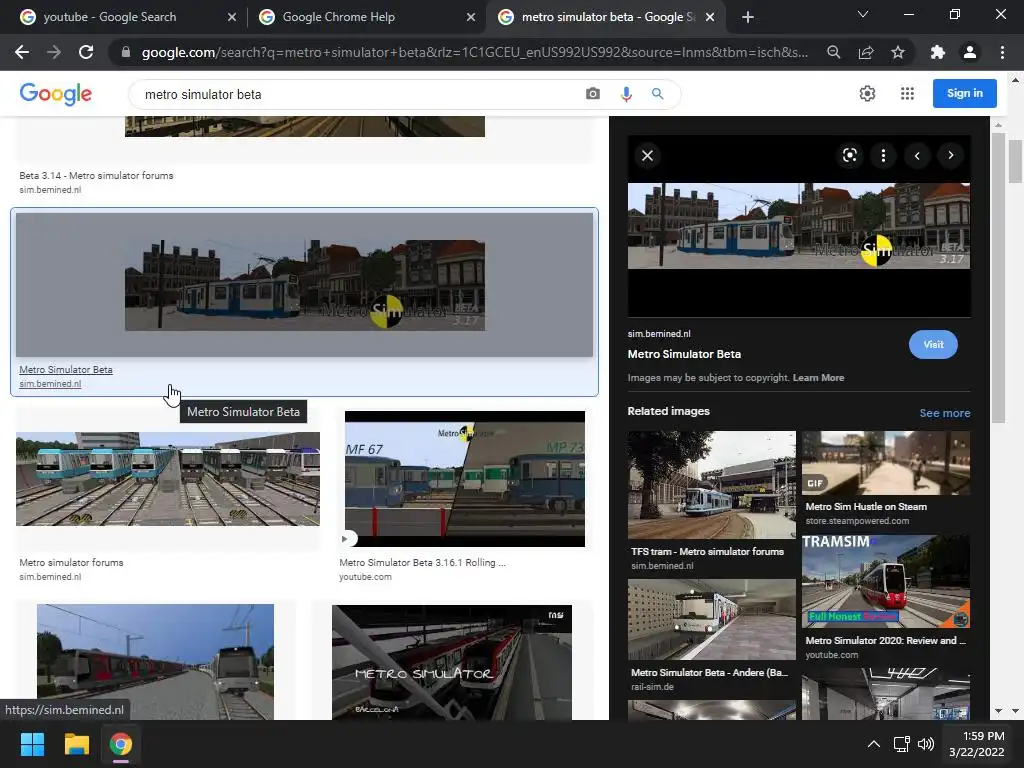The image size is (1024, 768).
Task: Open the Windows Start menu
Action: [x=32, y=744]
